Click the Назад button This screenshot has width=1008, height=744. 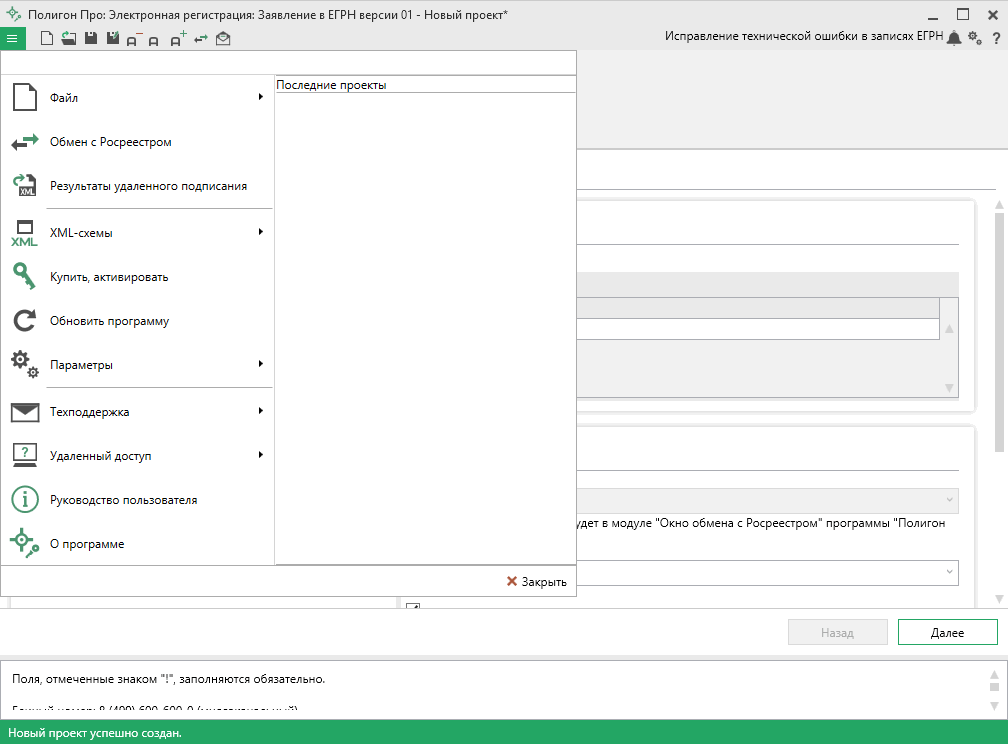coord(838,632)
